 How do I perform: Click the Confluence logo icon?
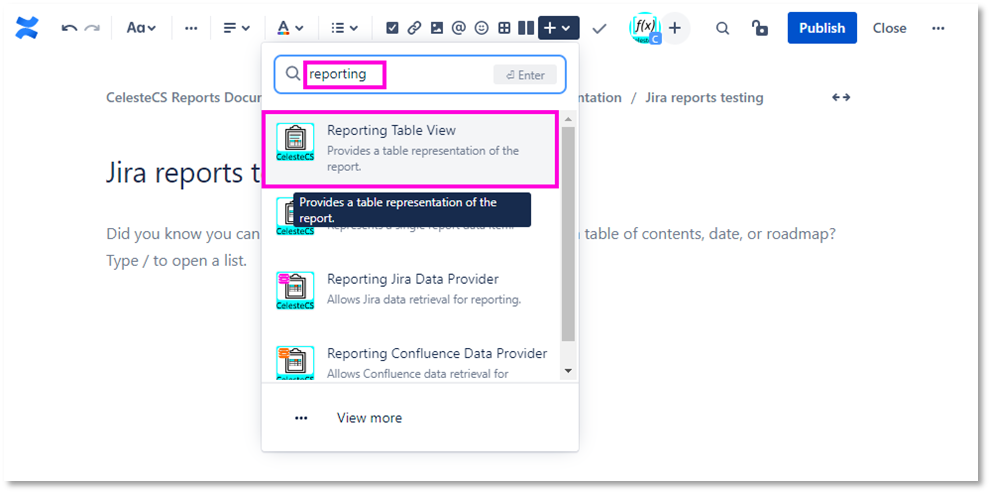tap(27, 28)
